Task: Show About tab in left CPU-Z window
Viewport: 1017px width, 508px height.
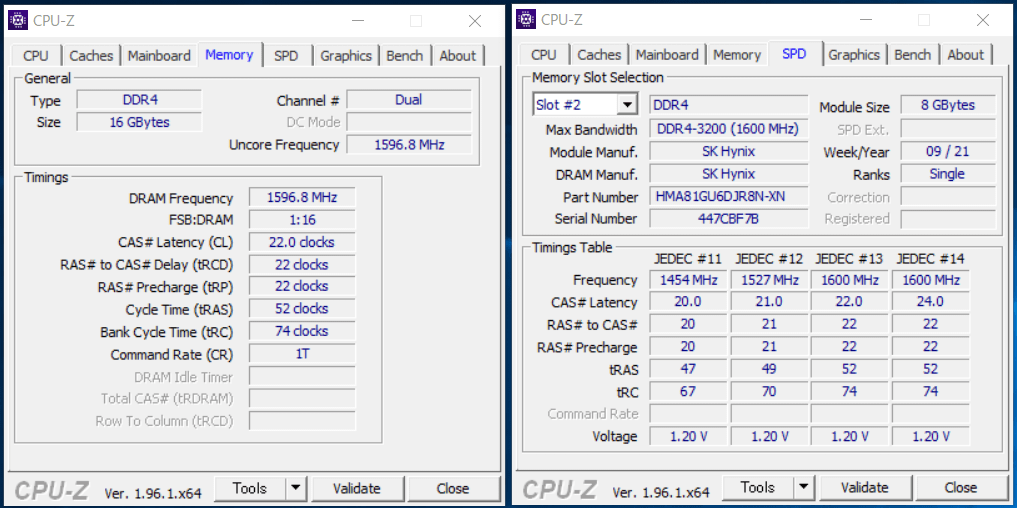Action: 458,56
